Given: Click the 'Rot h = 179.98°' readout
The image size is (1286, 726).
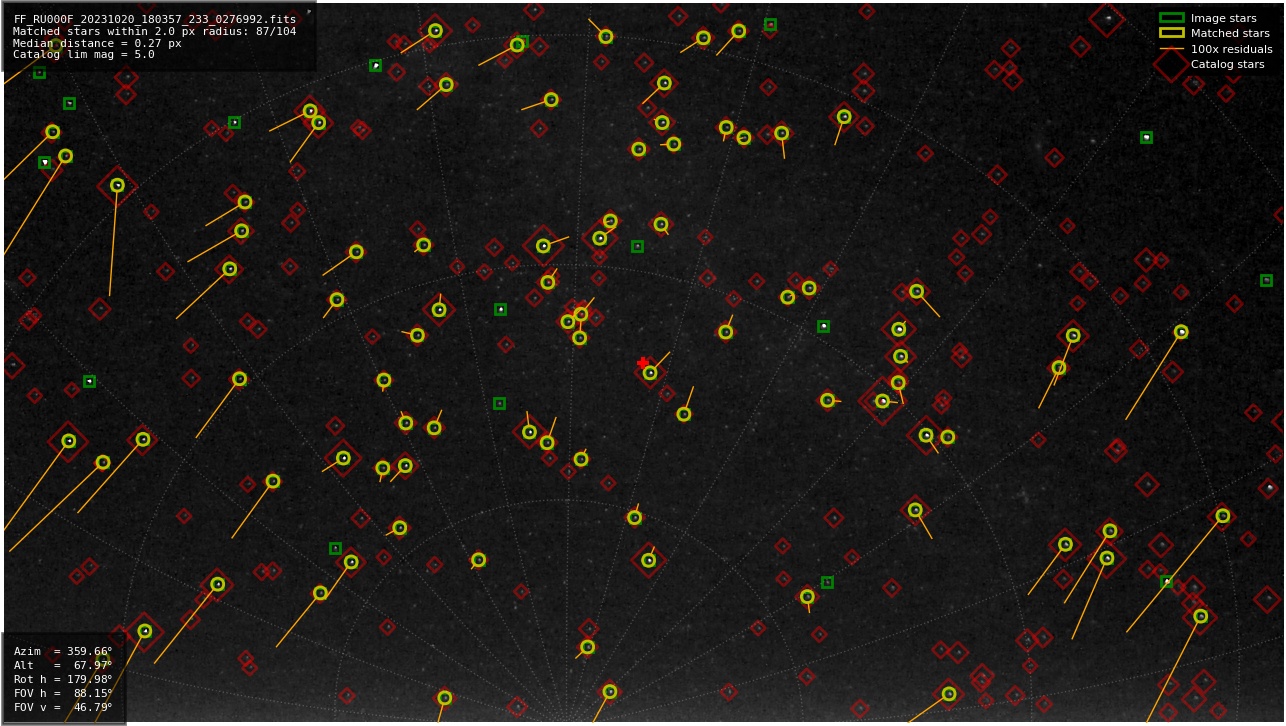Looking at the screenshot, I should [x=63, y=679].
